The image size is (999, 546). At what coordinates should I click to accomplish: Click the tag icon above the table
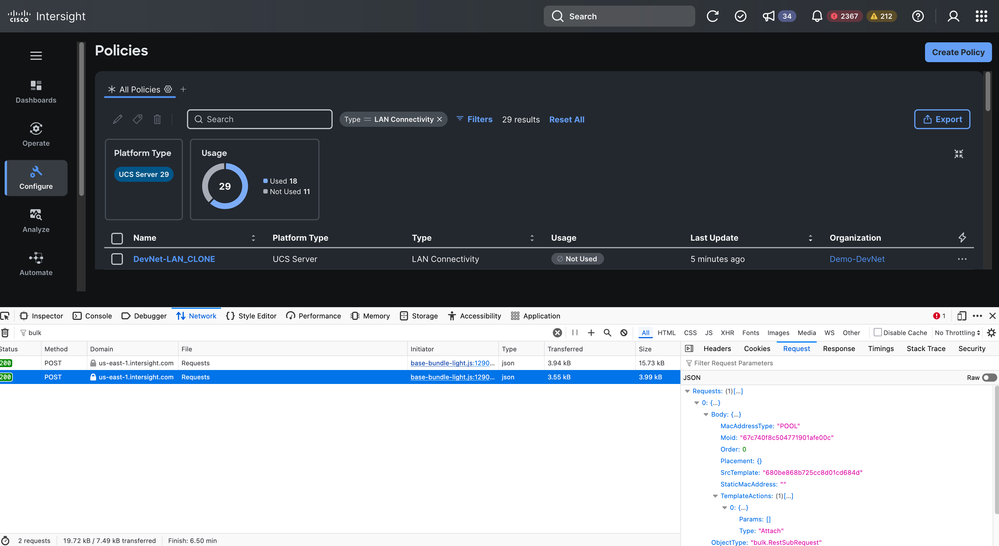pos(138,119)
